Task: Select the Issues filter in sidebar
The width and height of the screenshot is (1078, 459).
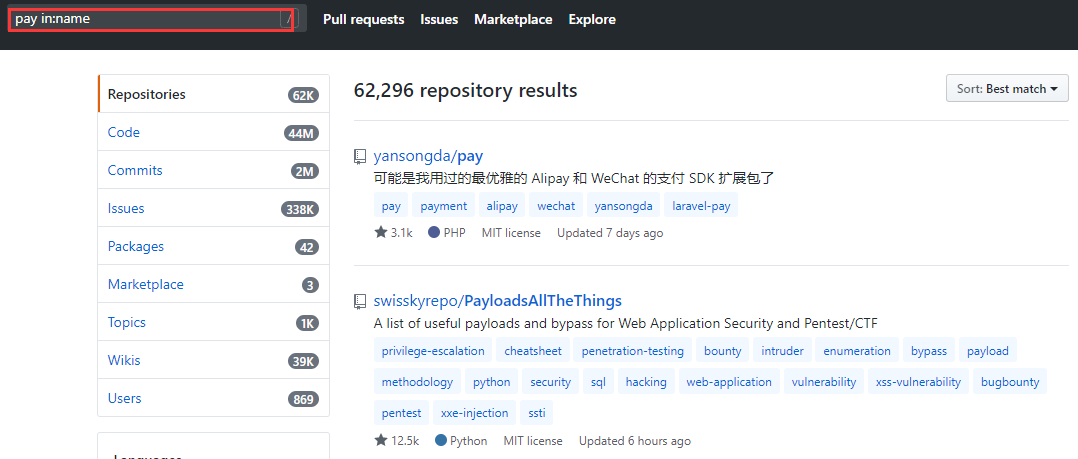Action: (x=214, y=208)
